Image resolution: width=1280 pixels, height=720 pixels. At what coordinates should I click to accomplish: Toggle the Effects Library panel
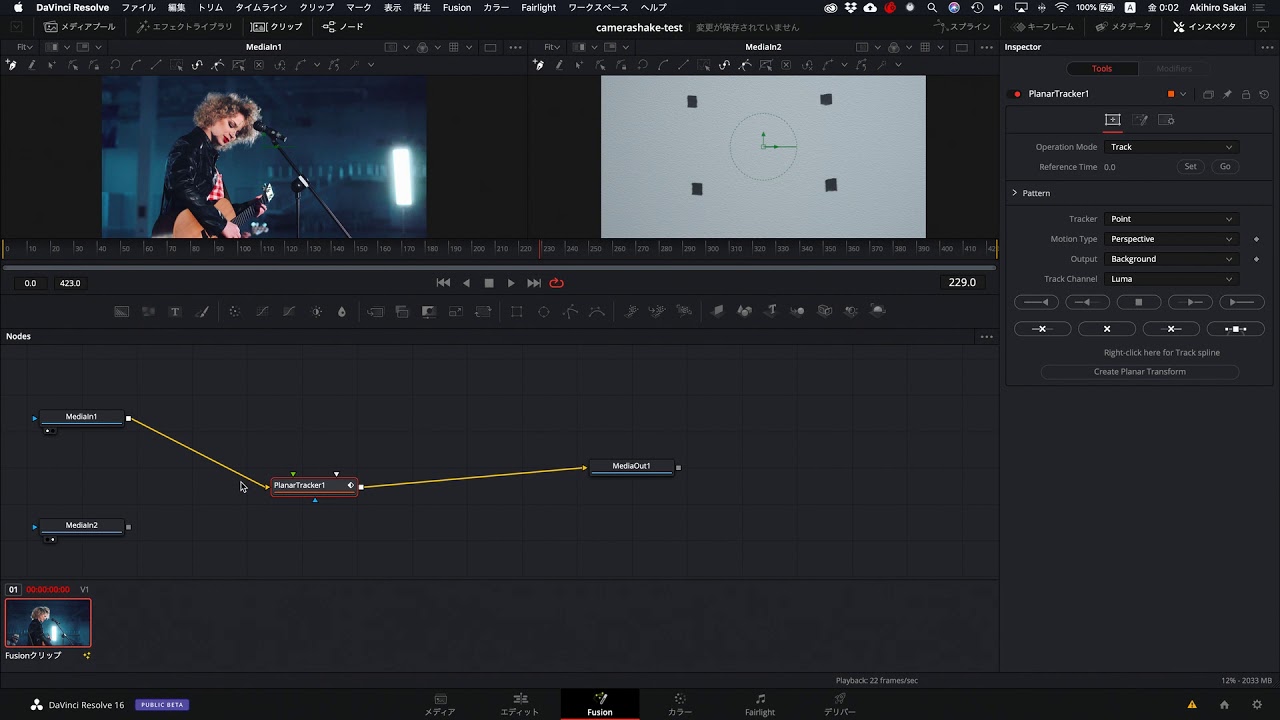185,27
